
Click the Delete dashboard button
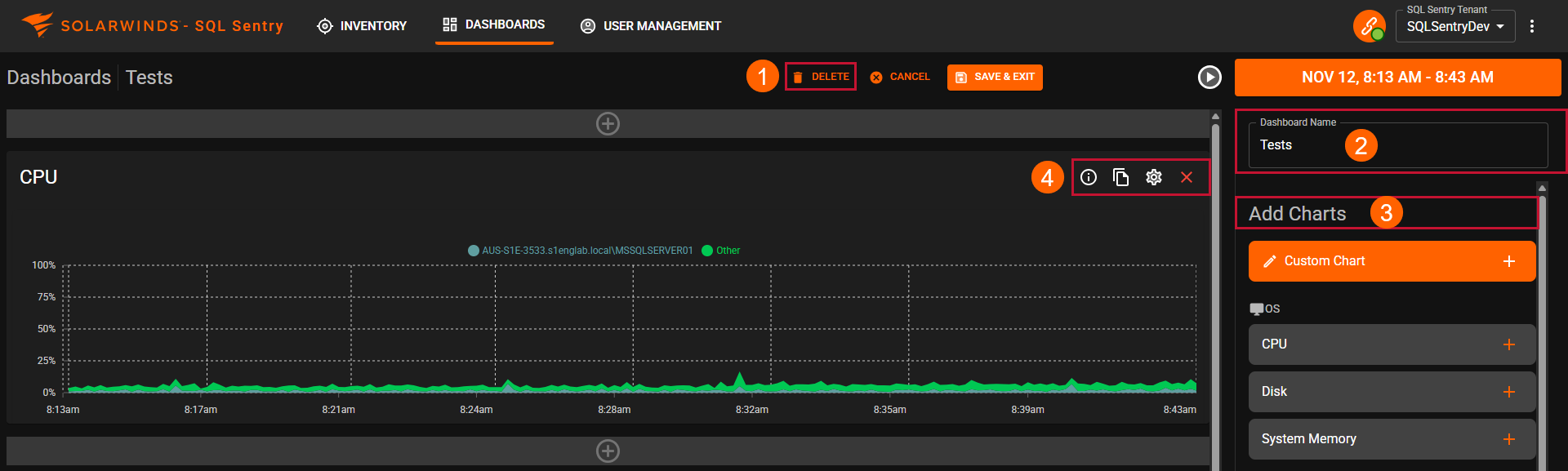tap(821, 77)
